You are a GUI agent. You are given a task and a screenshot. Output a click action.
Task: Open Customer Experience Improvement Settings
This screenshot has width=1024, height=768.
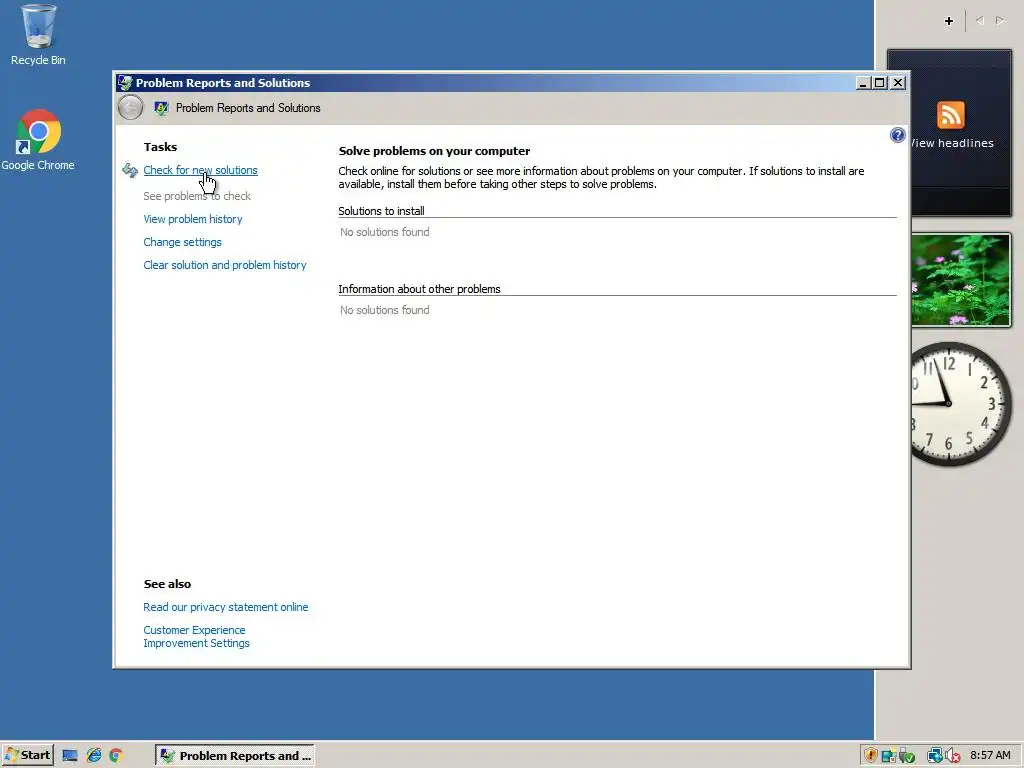coord(196,637)
